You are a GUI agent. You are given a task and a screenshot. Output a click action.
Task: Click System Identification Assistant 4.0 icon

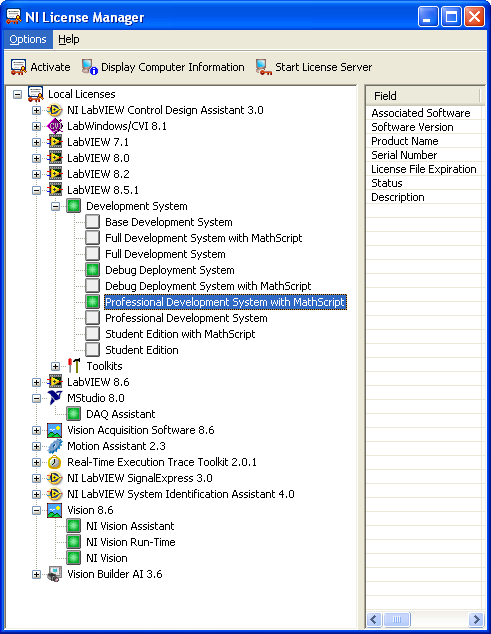click(55, 494)
